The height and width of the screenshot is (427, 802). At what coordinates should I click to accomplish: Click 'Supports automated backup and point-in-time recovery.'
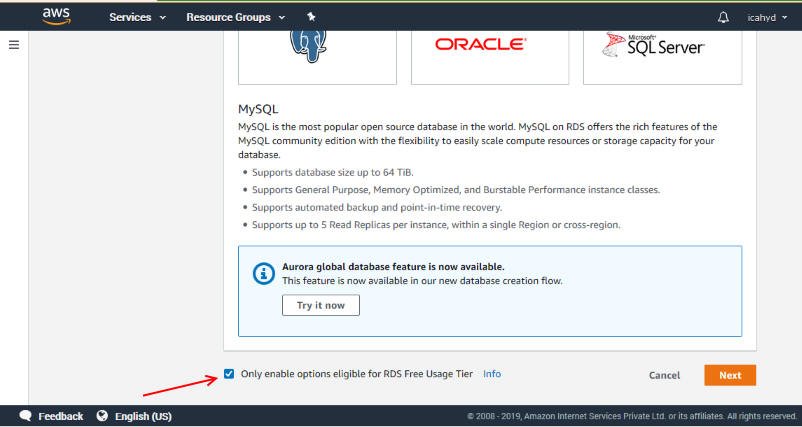pyautogui.click(x=377, y=208)
